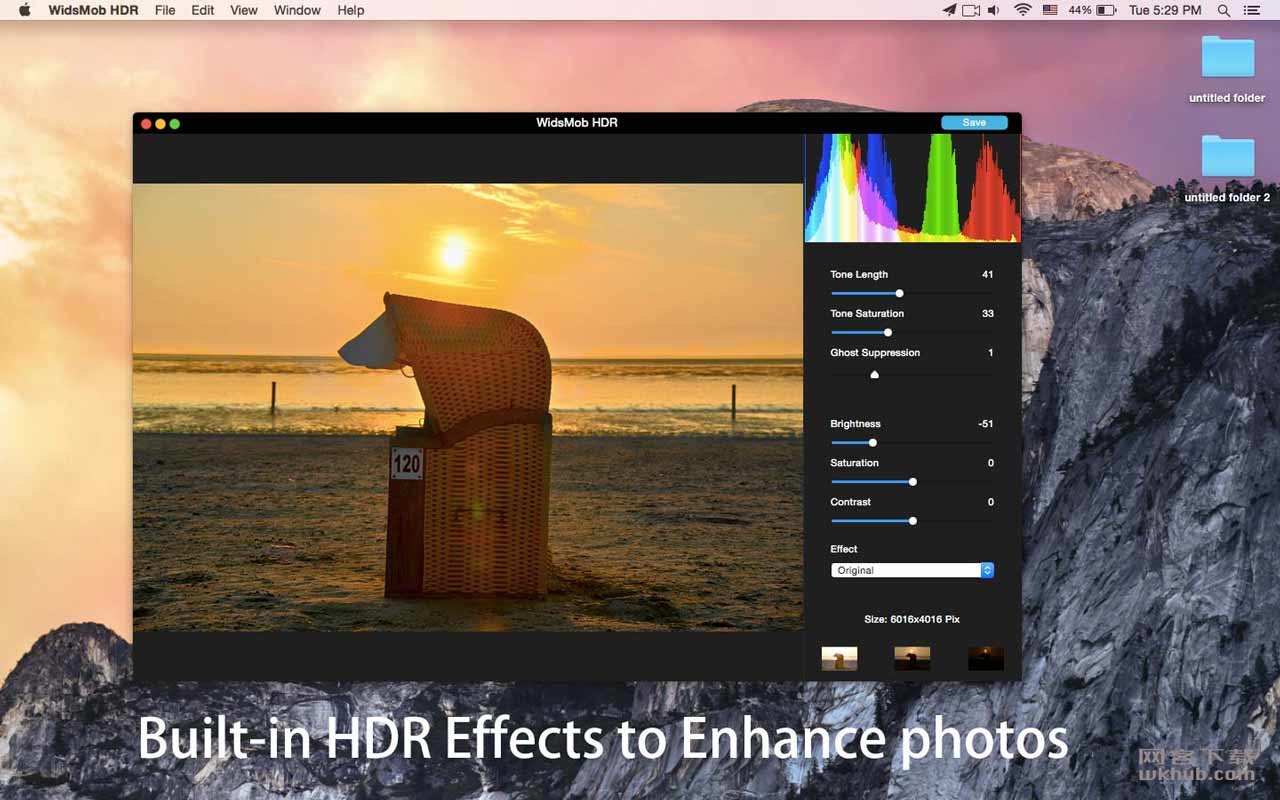Open Spotlight search magnifier
Viewport: 1280px width, 800px height.
tap(1224, 10)
